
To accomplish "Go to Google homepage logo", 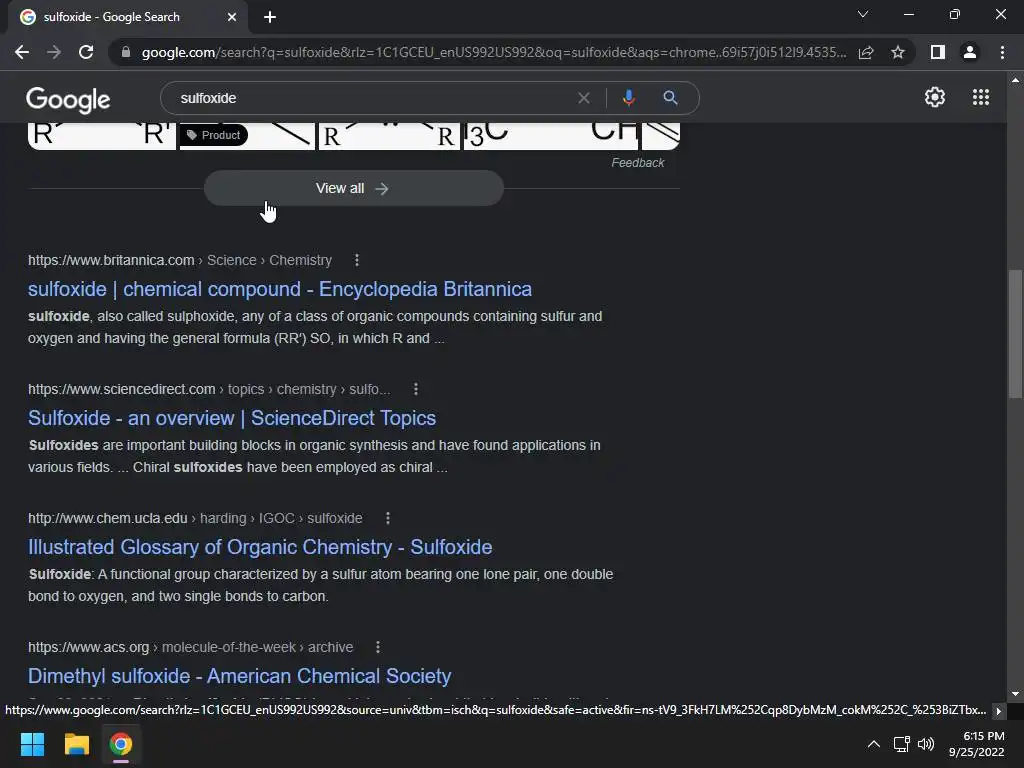I will point(68,100).
